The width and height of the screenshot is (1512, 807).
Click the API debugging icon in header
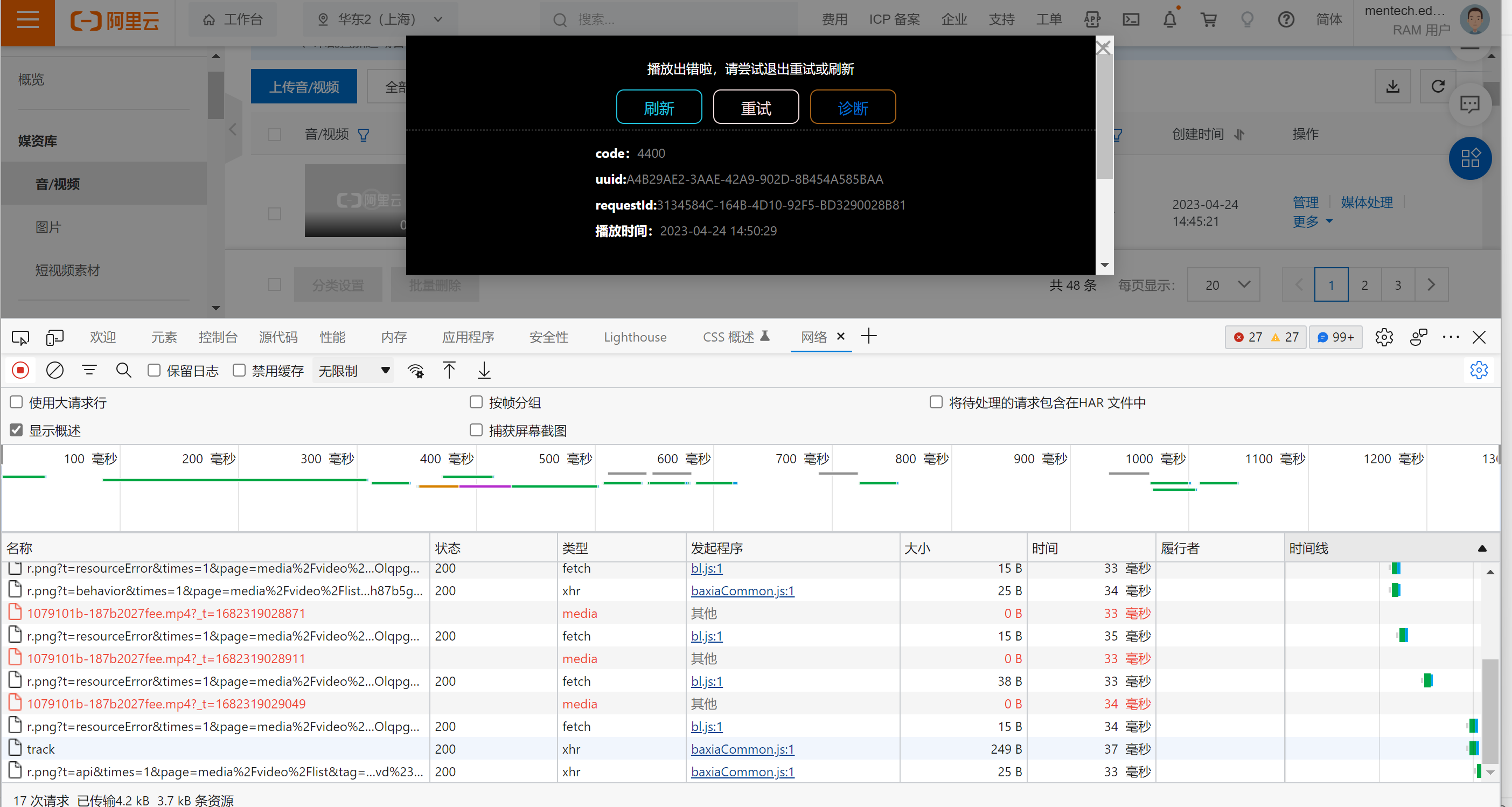tap(1092, 20)
